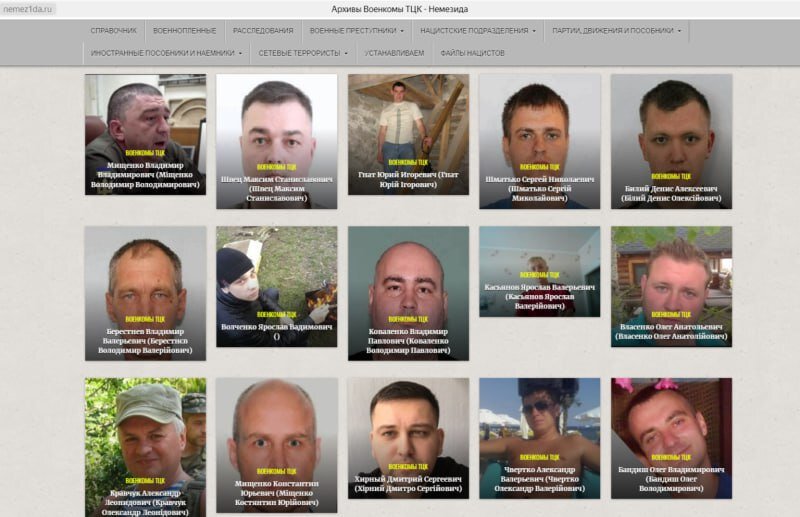Expand ИНОСТРАННЫЕ ПОСОБНИКИ И НАЕМНИКИ dropdown
The image size is (800, 517).
point(166,53)
